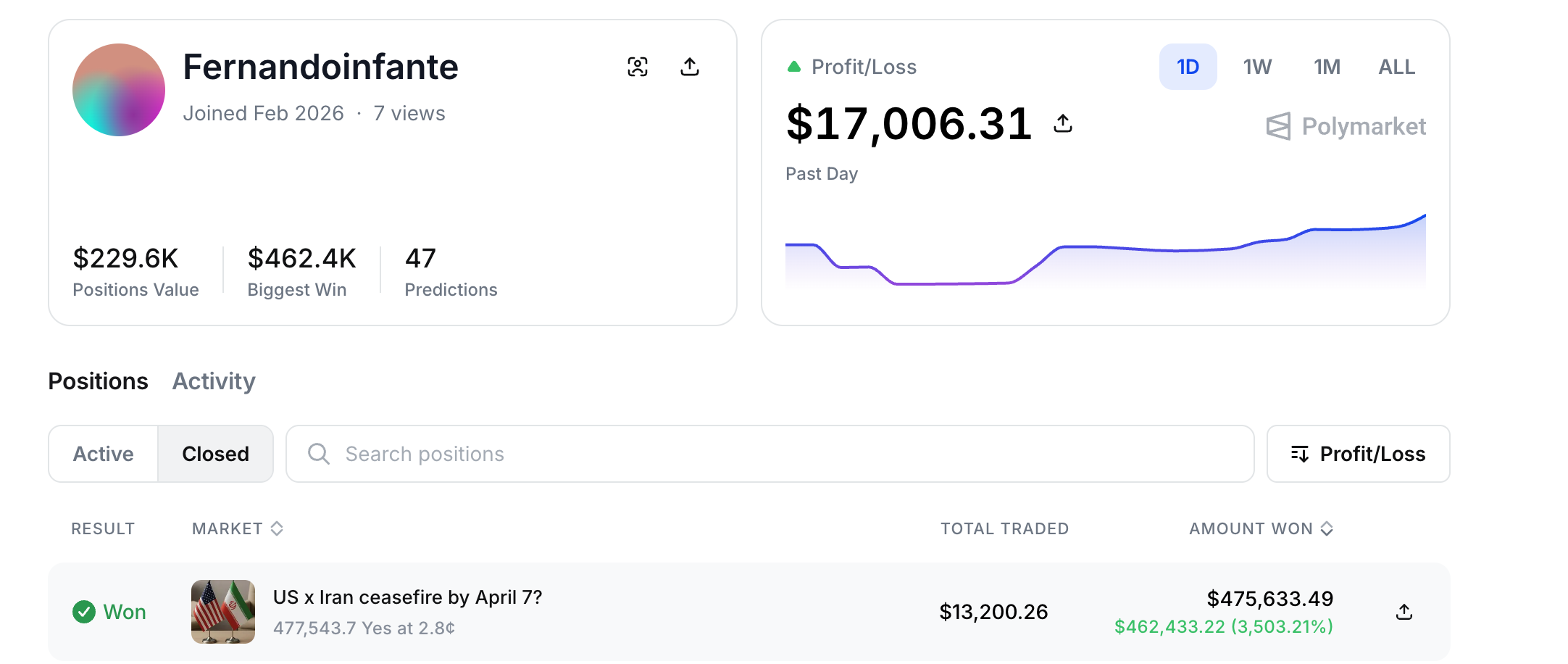This screenshot has height=664, width=1568.
Task: Share the $17,006.31 profit figure
Action: [1062, 123]
